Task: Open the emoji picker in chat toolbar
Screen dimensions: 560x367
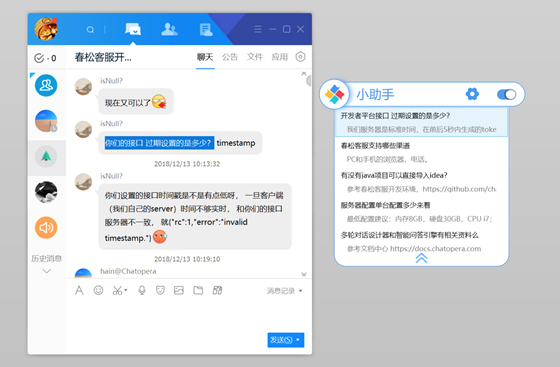Action: tap(98, 290)
